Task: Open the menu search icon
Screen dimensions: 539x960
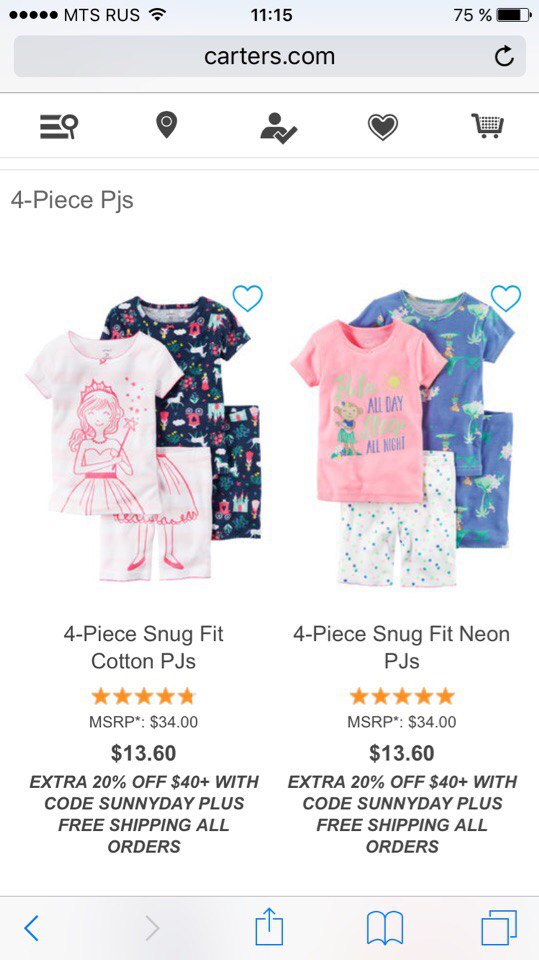Action: pos(59,126)
